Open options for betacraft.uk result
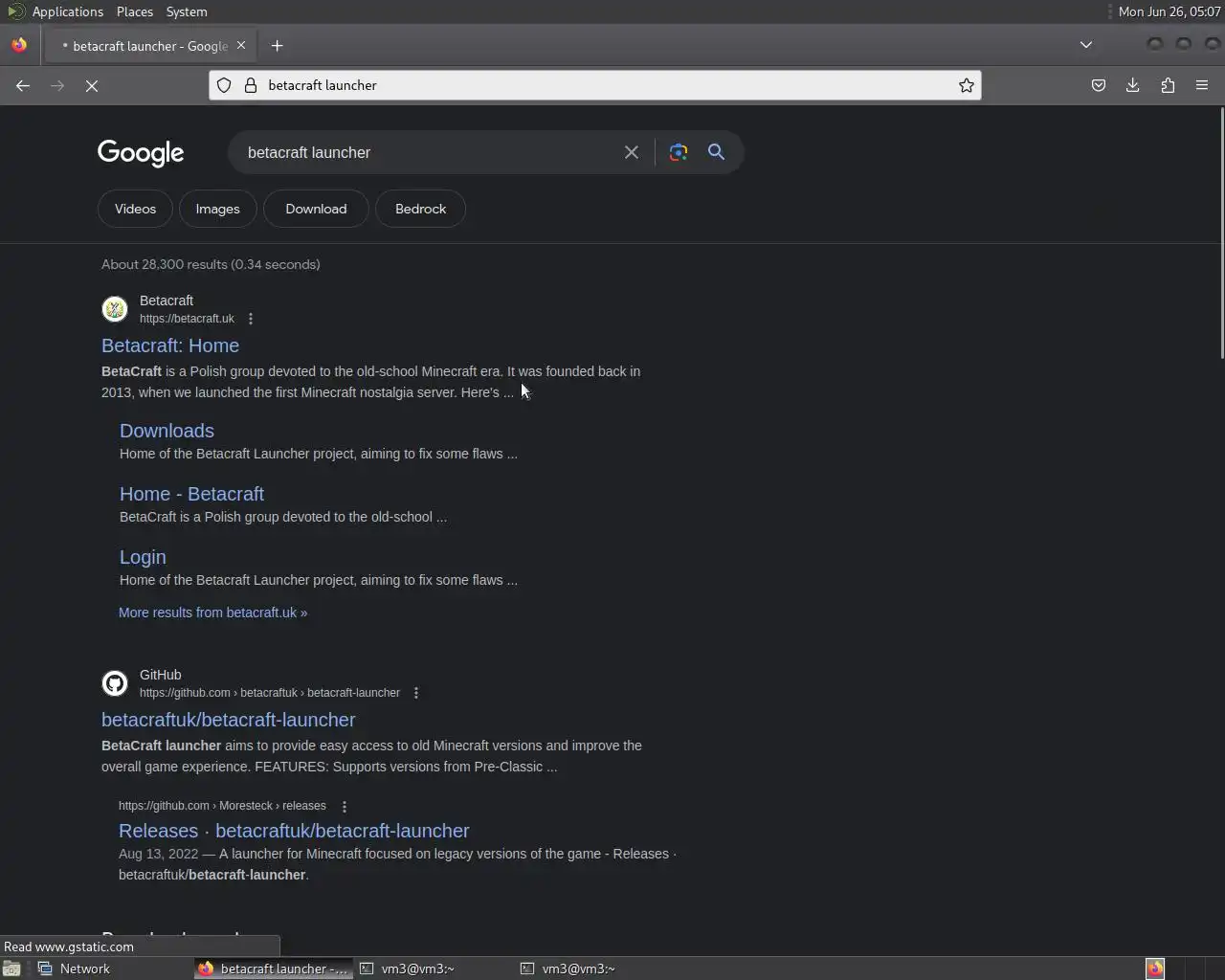This screenshot has height=980, width=1225. [251, 319]
